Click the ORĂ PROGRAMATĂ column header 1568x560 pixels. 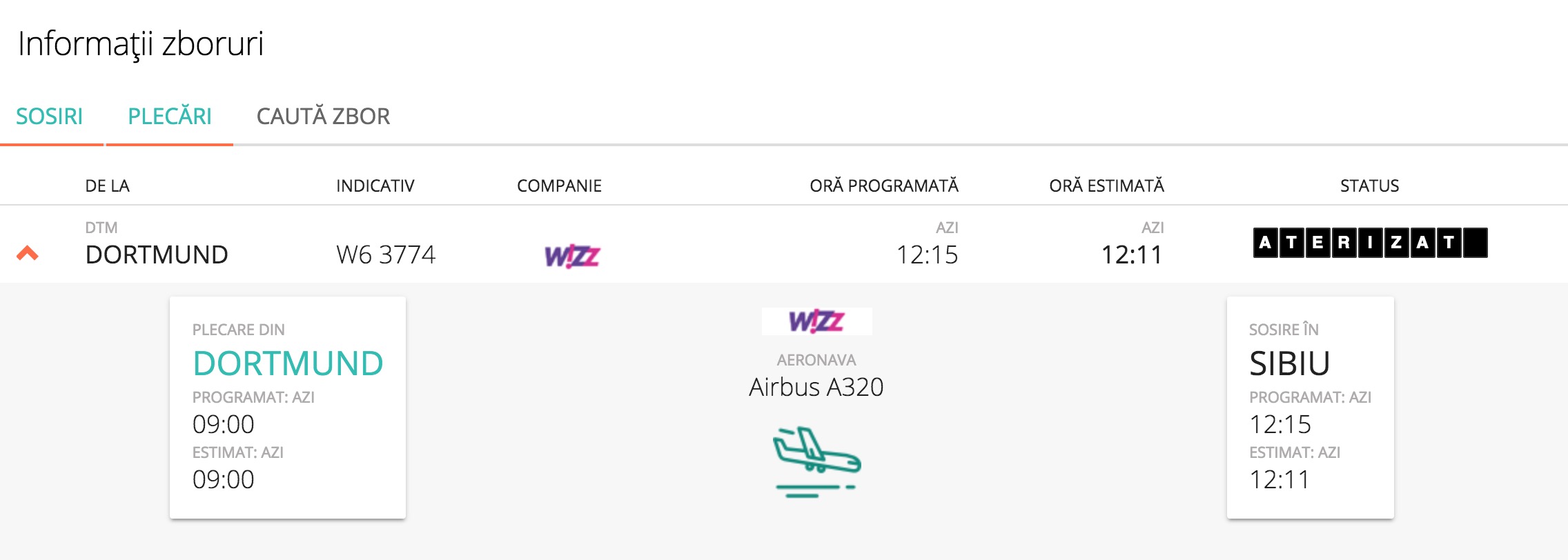point(883,186)
